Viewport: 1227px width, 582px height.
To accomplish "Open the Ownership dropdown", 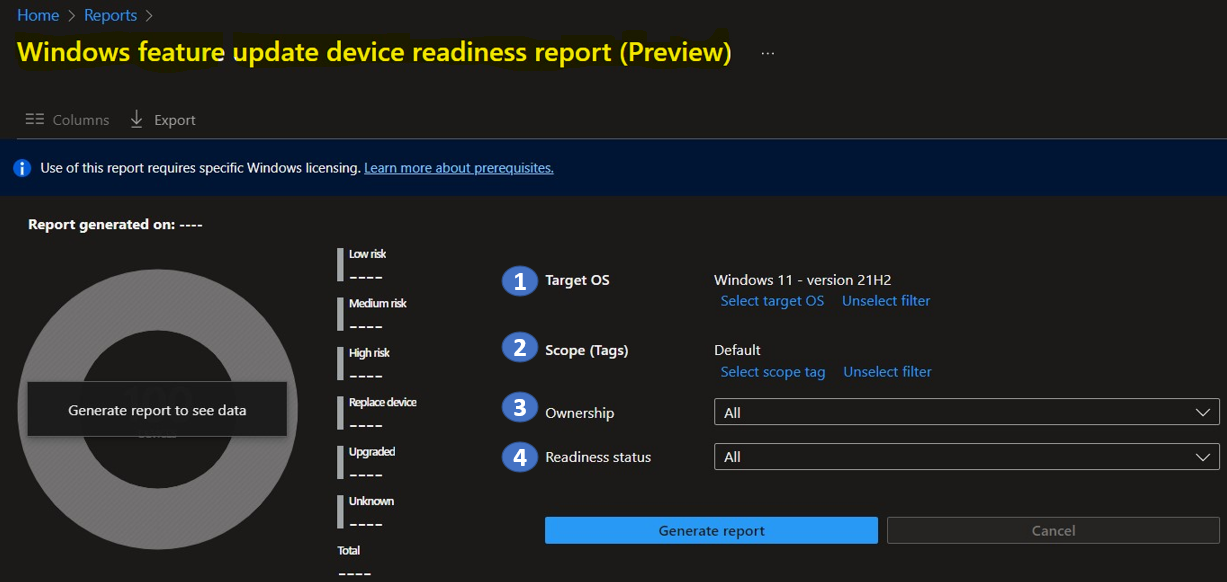I will pyautogui.click(x=967, y=412).
